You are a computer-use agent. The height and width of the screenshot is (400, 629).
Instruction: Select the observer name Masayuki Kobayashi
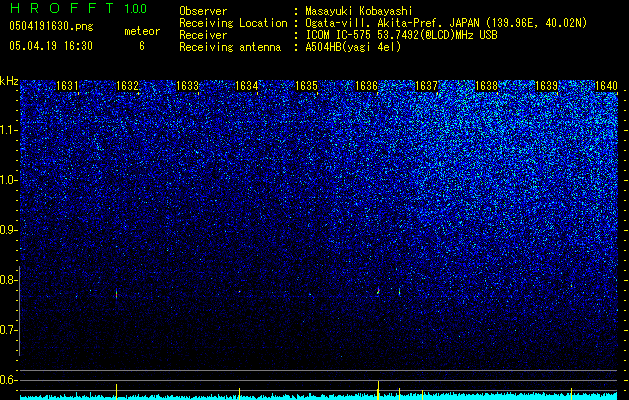(359, 11)
